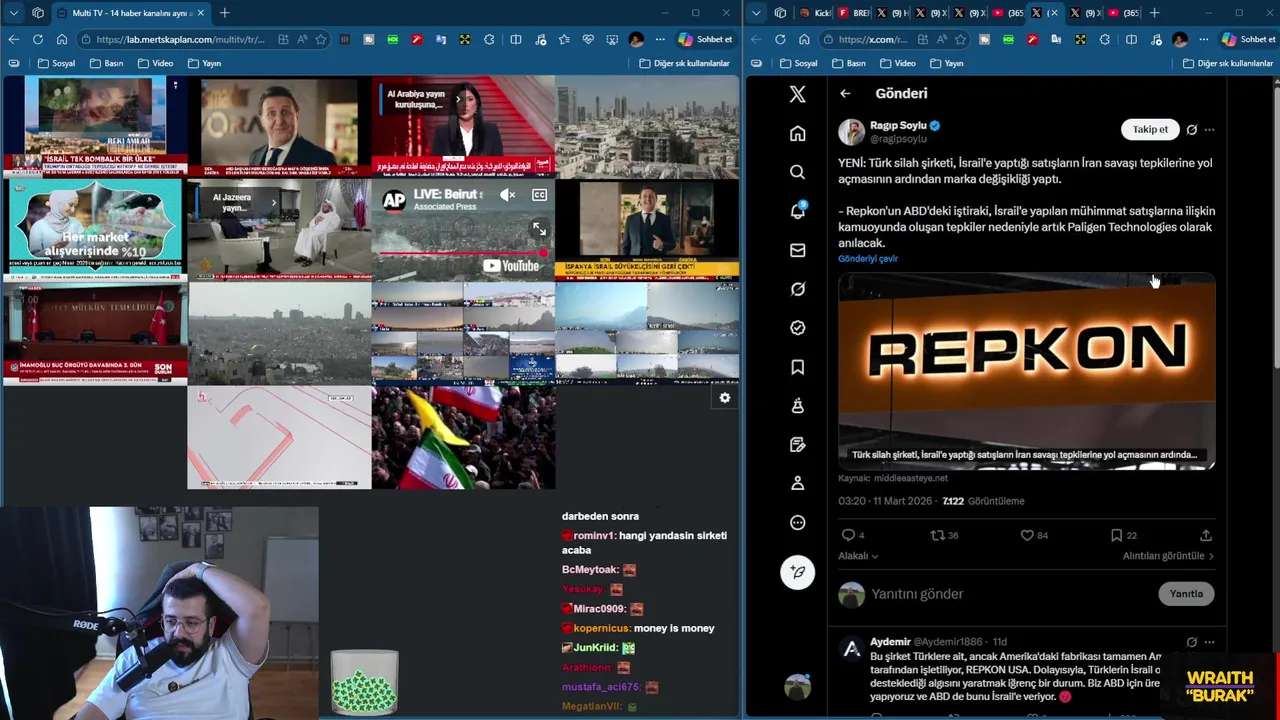
Task: Favorite the lab.mertskaplan.com page star
Action: click(x=321, y=39)
